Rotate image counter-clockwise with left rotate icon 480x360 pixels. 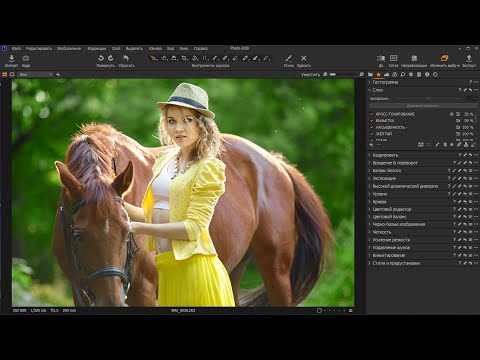pos(101,58)
